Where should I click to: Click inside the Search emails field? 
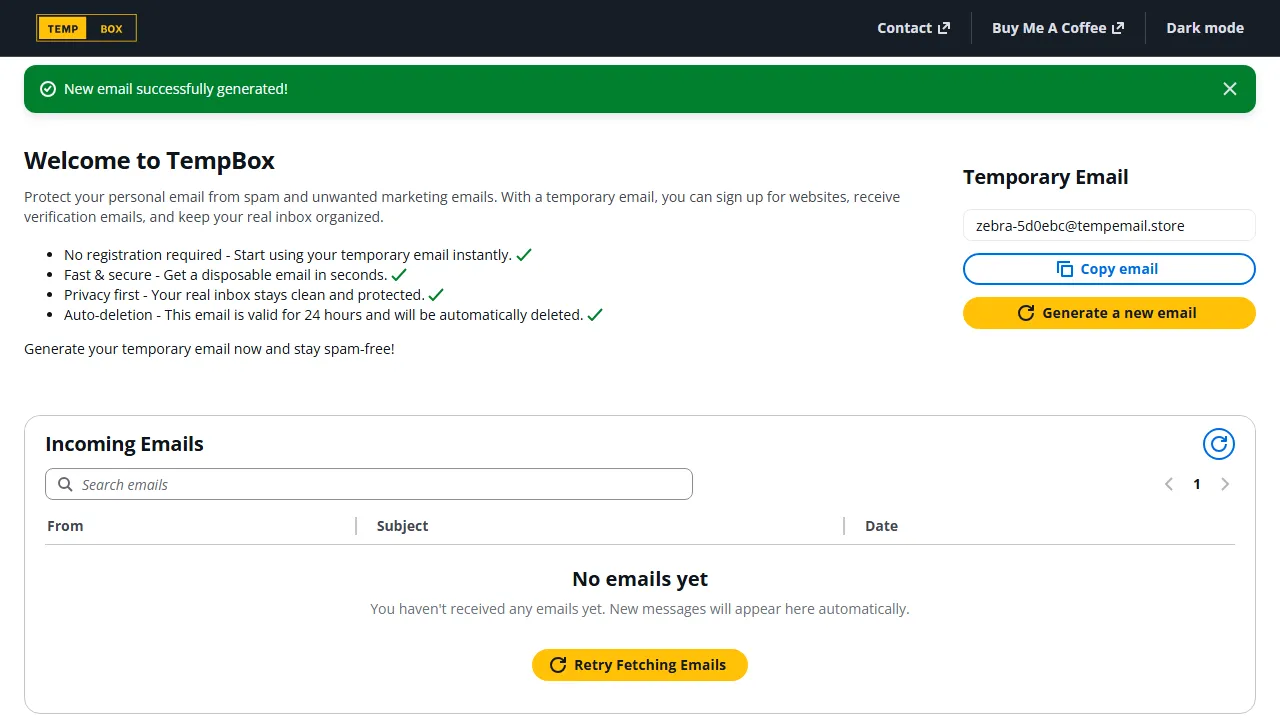click(369, 484)
